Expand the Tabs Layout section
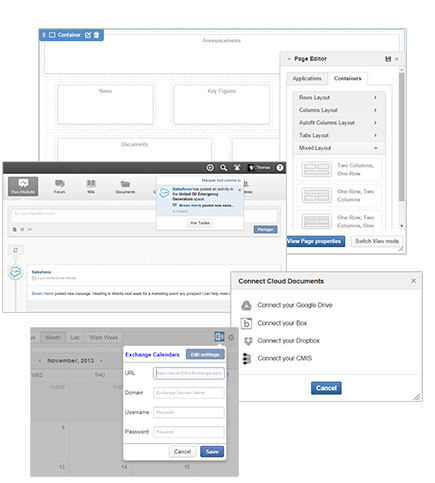Screen dimensions: 435x483 [338, 135]
